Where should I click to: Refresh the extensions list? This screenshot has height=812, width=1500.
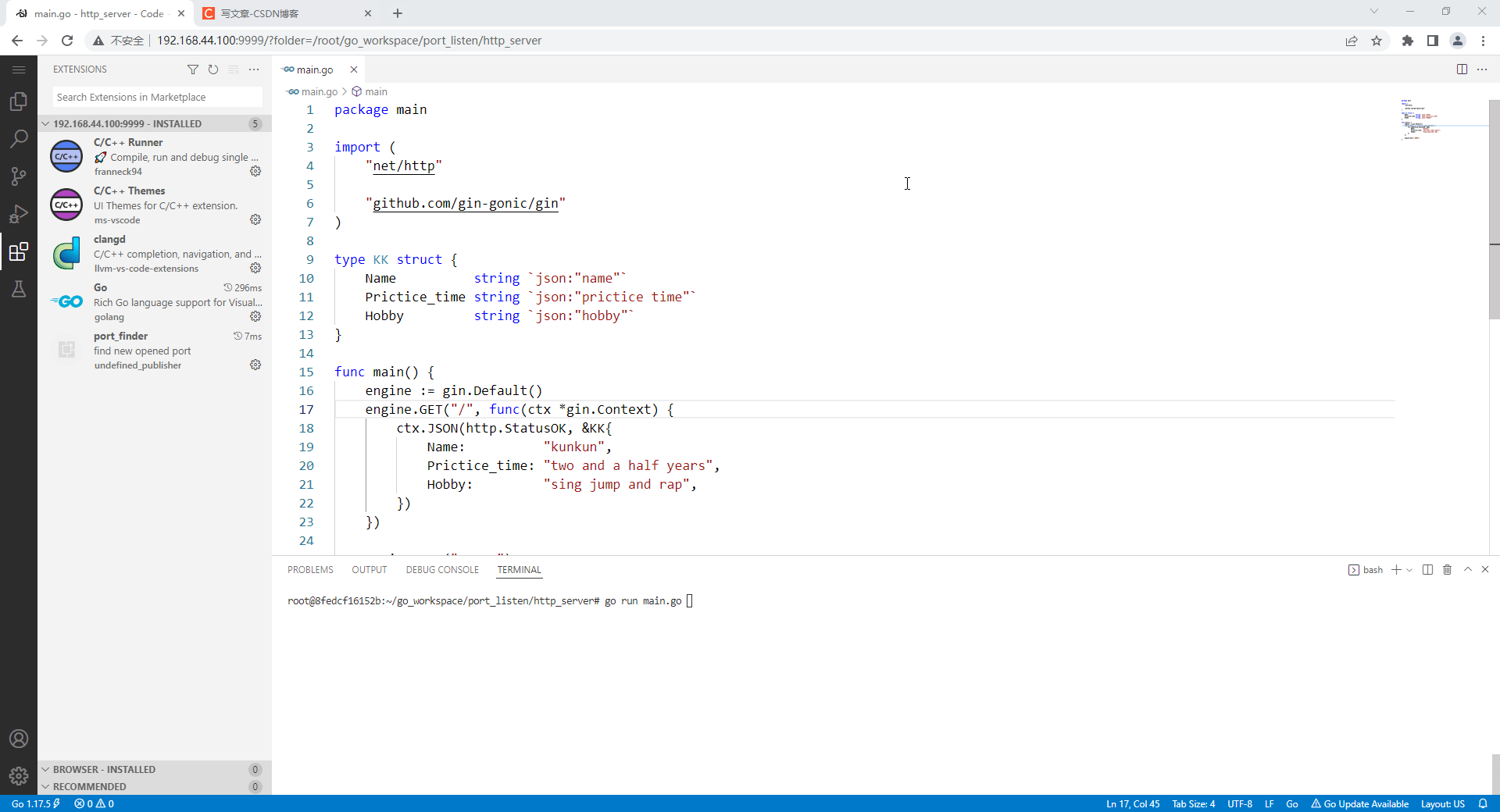[213, 69]
